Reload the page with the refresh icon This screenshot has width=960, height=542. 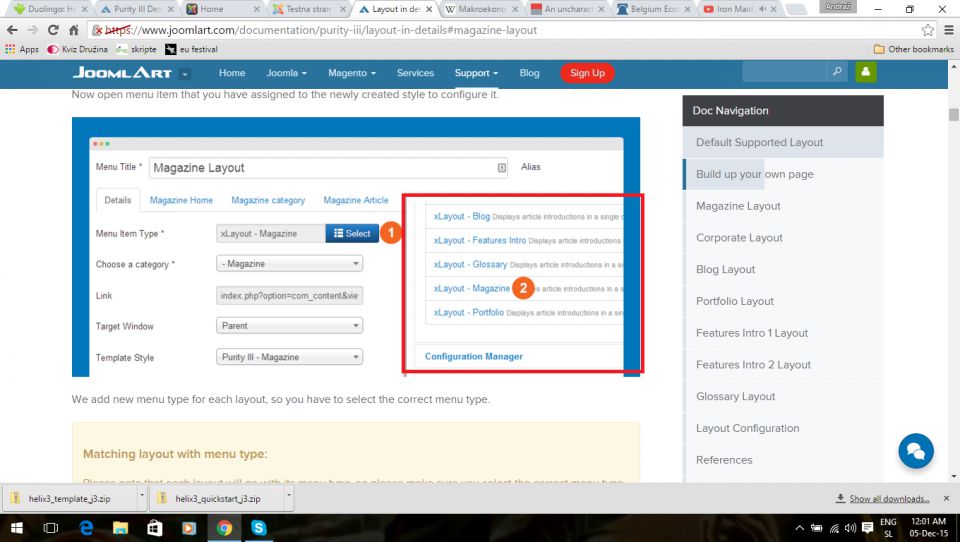(x=53, y=29)
